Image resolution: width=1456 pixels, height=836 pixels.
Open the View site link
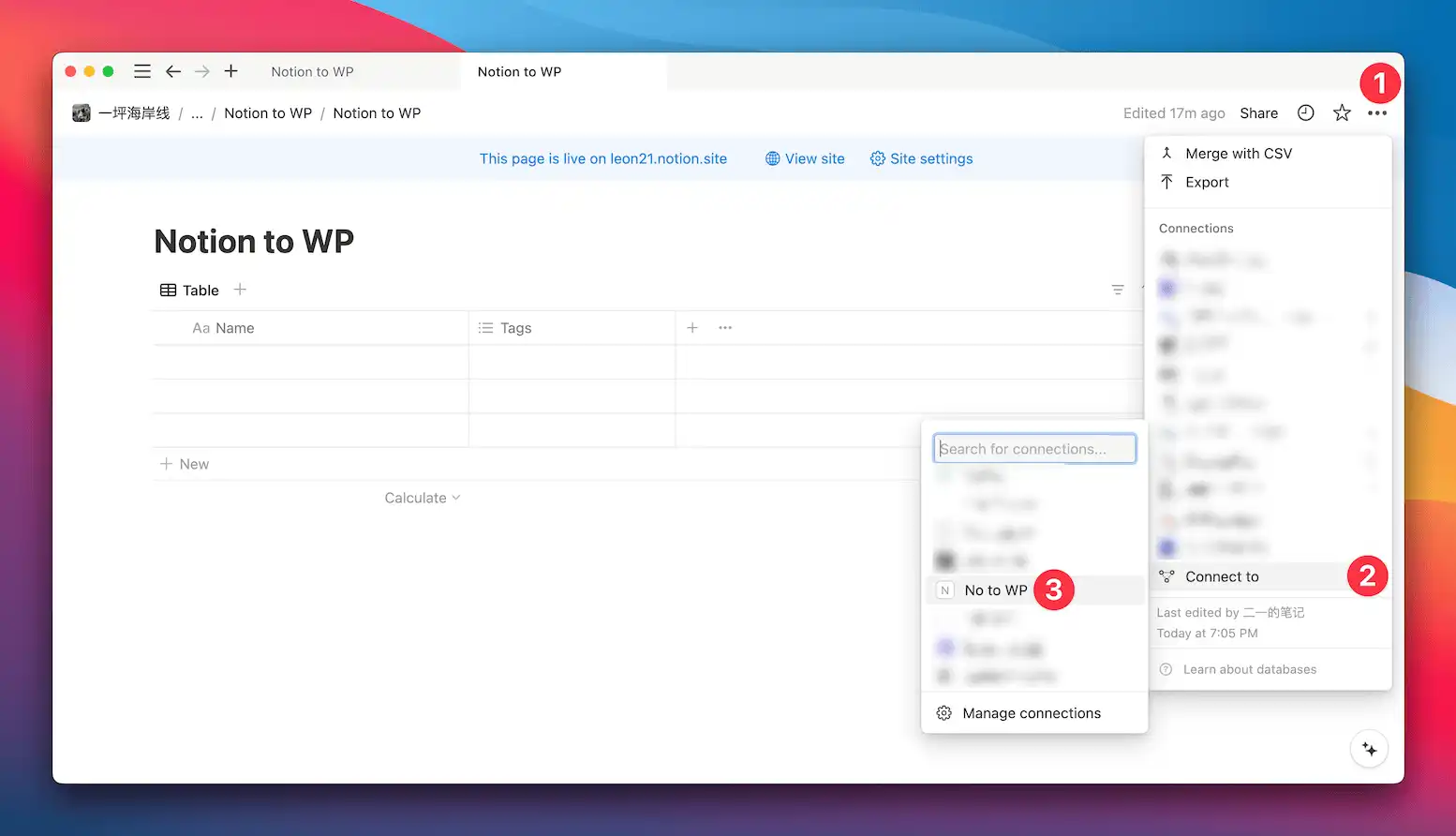point(805,159)
